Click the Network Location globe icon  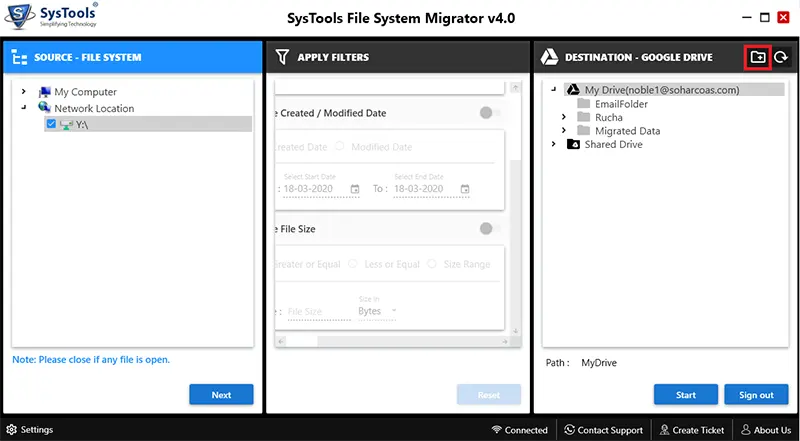[x=45, y=108]
